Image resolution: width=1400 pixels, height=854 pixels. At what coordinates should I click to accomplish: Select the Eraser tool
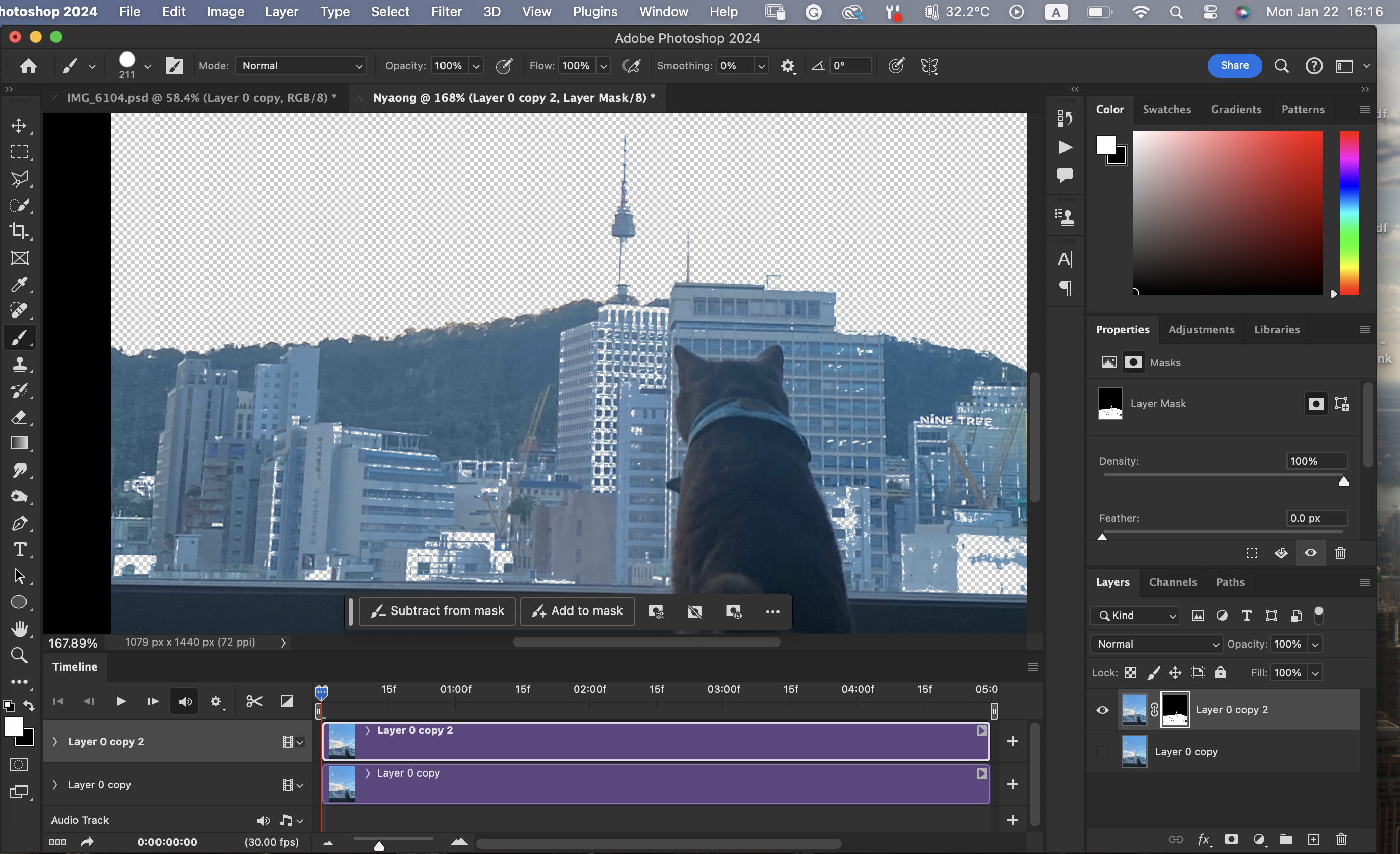coord(19,417)
